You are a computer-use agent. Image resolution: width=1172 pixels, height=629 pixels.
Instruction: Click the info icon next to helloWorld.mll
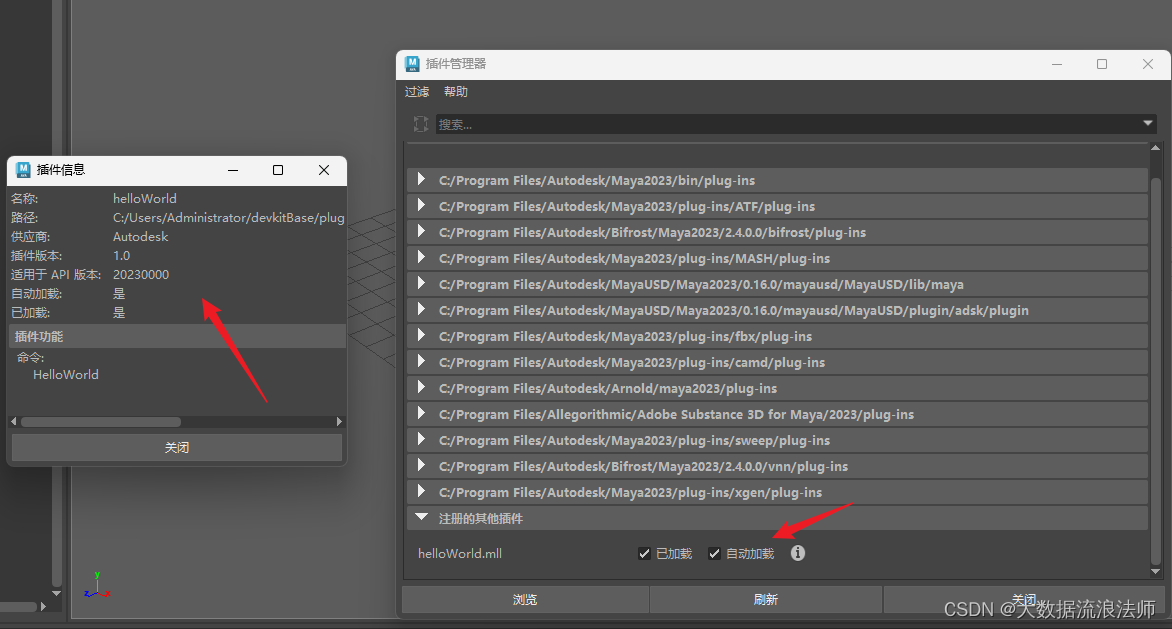click(x=798, y=553)
